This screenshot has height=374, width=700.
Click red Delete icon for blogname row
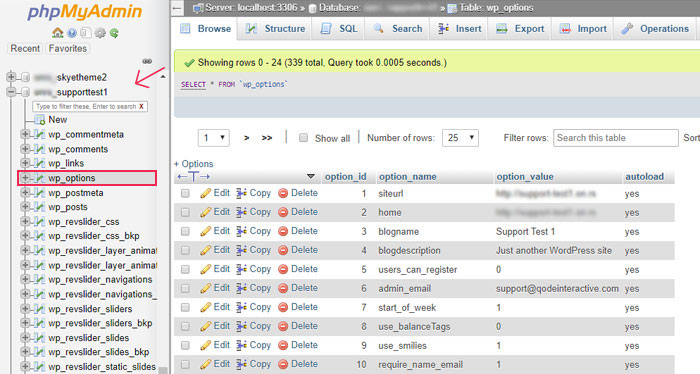(x=283, y=231)
